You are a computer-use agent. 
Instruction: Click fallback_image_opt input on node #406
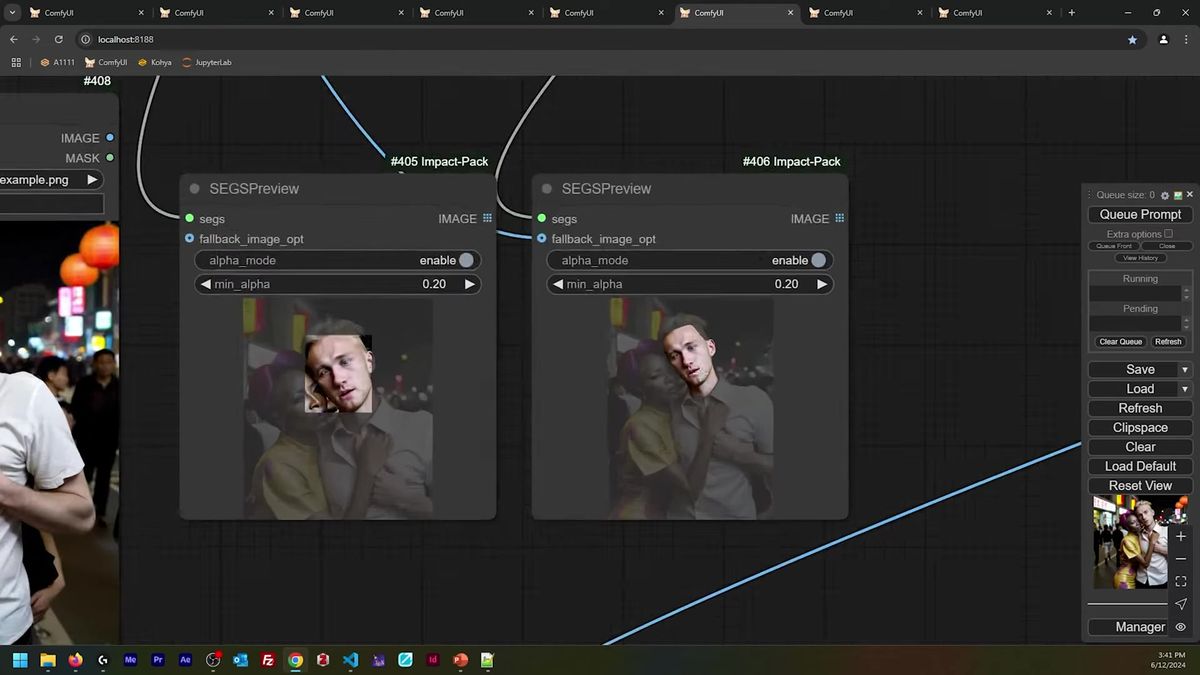(542, 239)
